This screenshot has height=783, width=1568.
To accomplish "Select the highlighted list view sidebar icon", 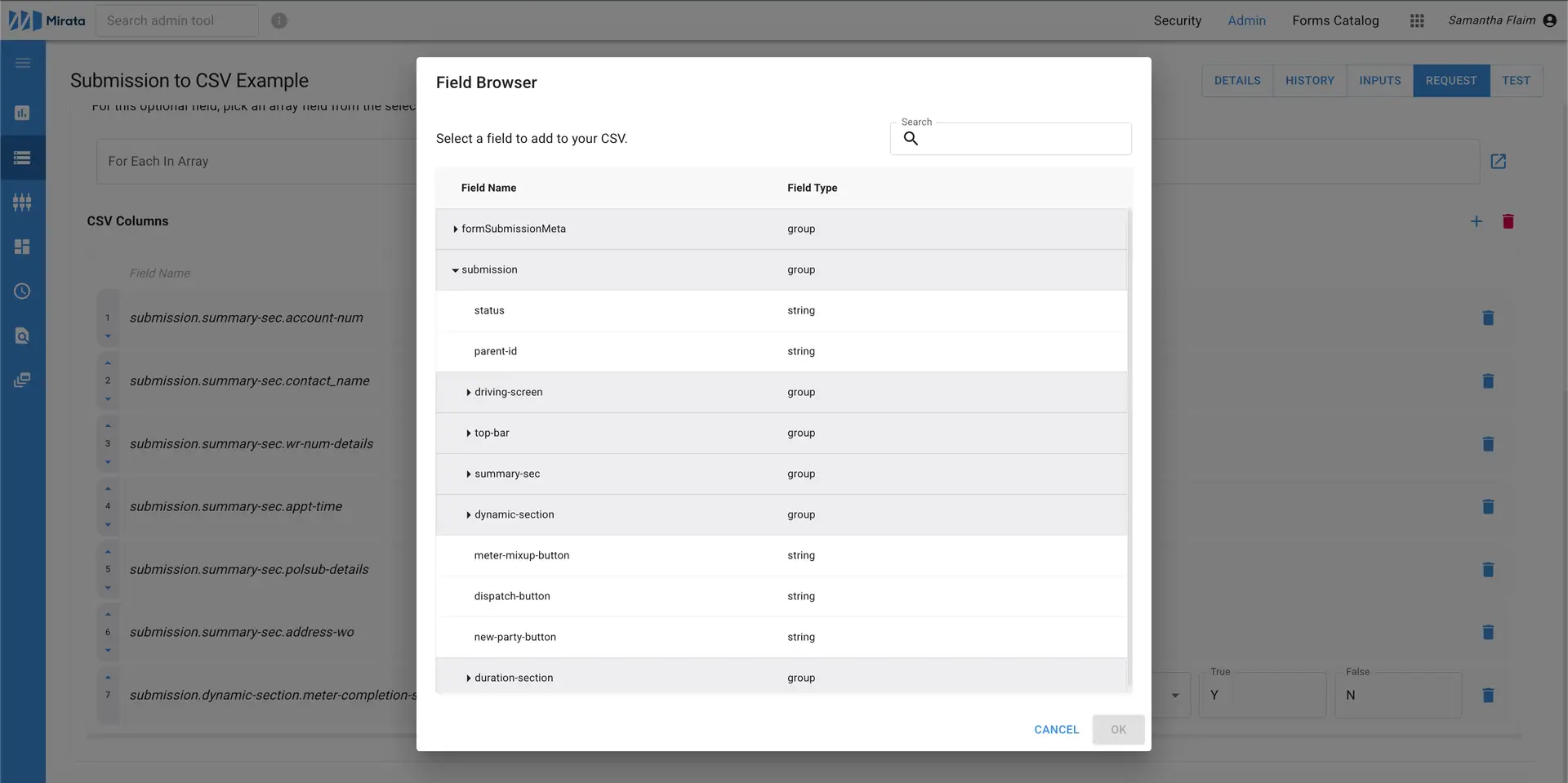I will [x=23, y=158].
